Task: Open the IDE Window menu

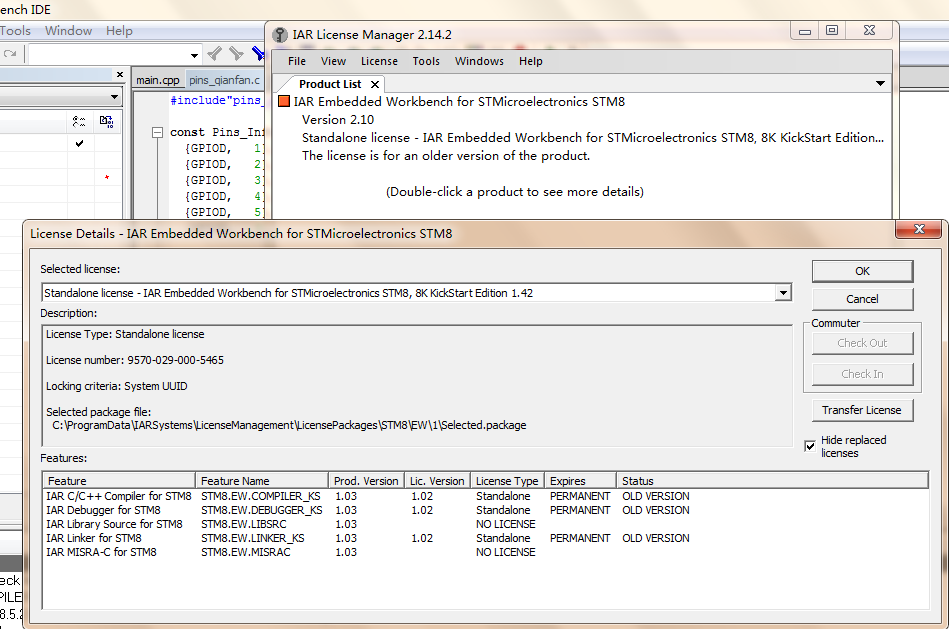Action: 68,31
